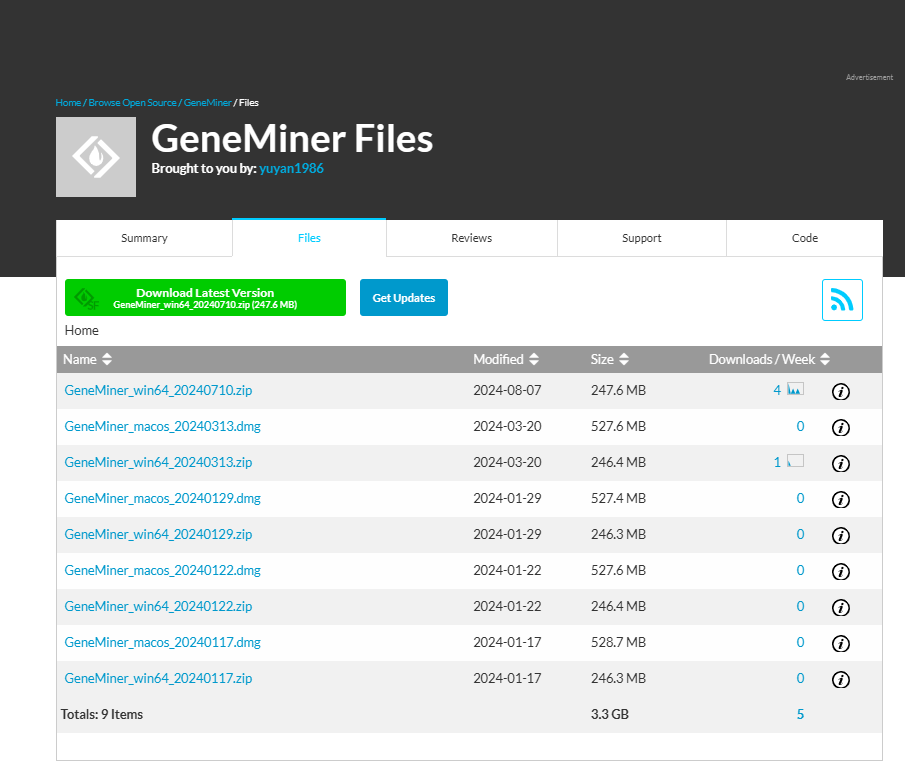905x770 pixels.
Task: Click the GeneMiner Files heading
Action: click(x=292, y=139)
